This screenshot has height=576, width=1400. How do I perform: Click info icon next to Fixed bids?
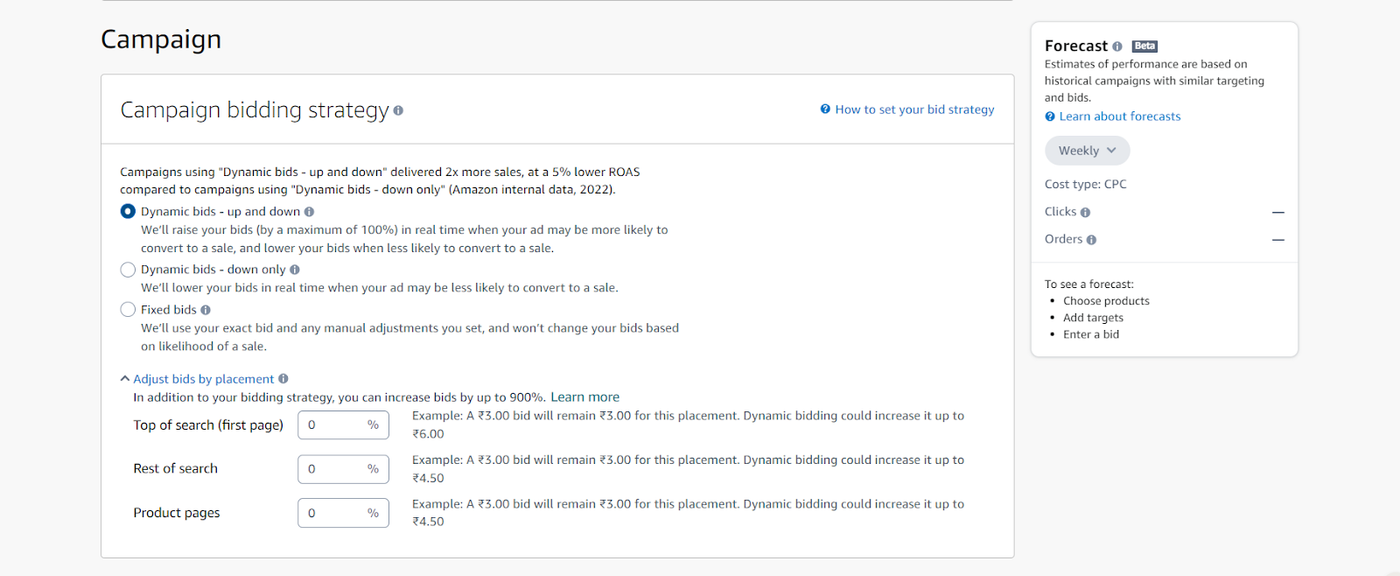(206, 310)
